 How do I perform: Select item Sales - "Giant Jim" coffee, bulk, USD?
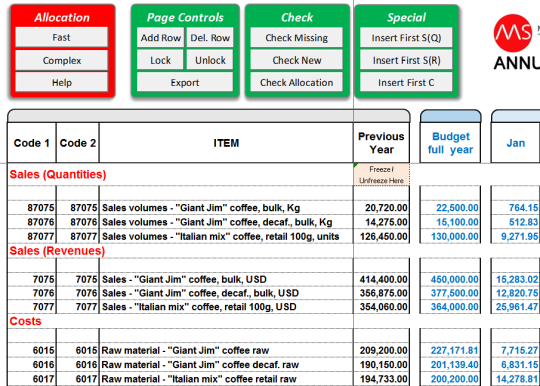(x=226, y=279)
